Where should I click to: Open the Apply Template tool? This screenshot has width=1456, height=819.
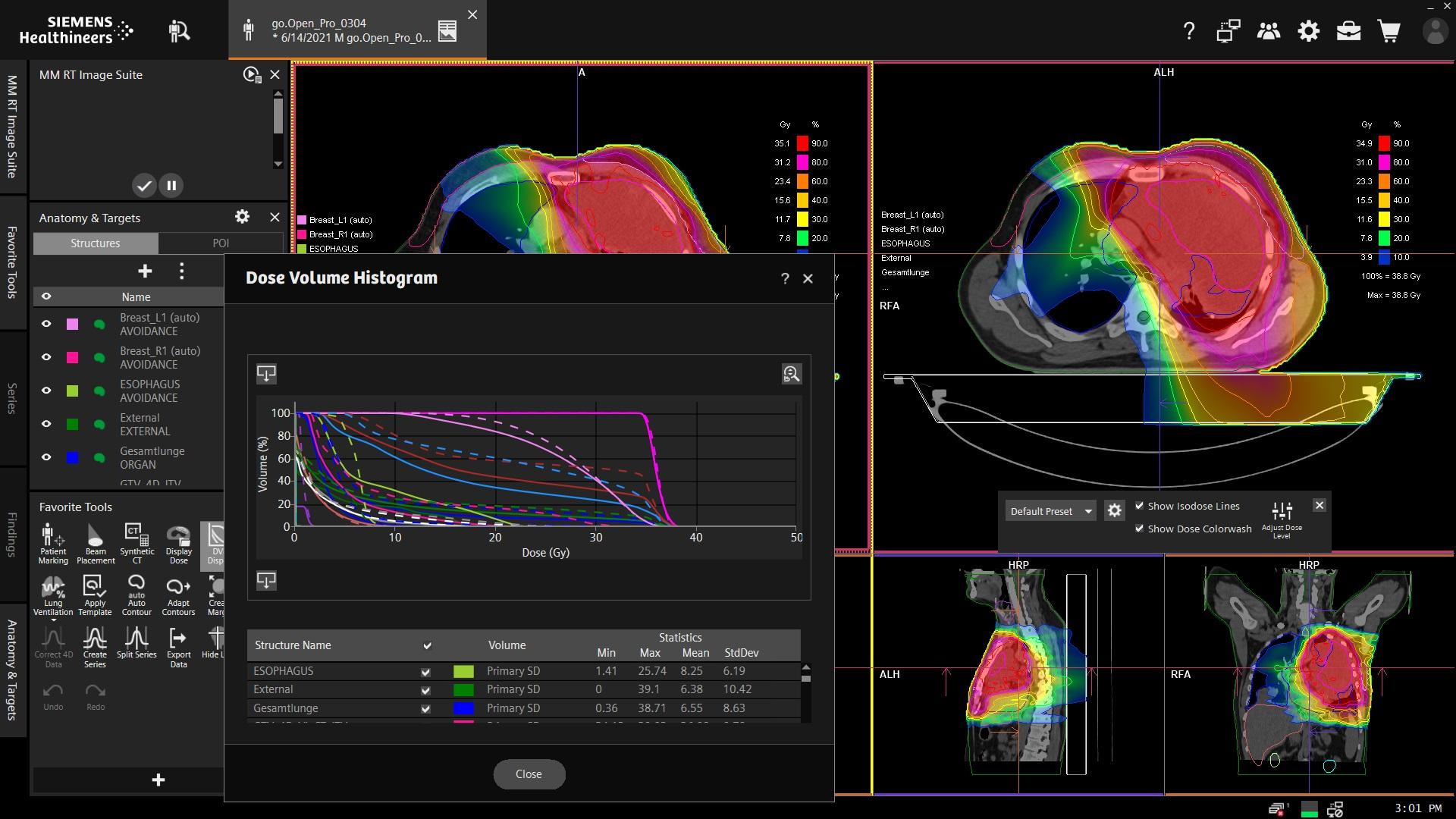click(95, 595)
